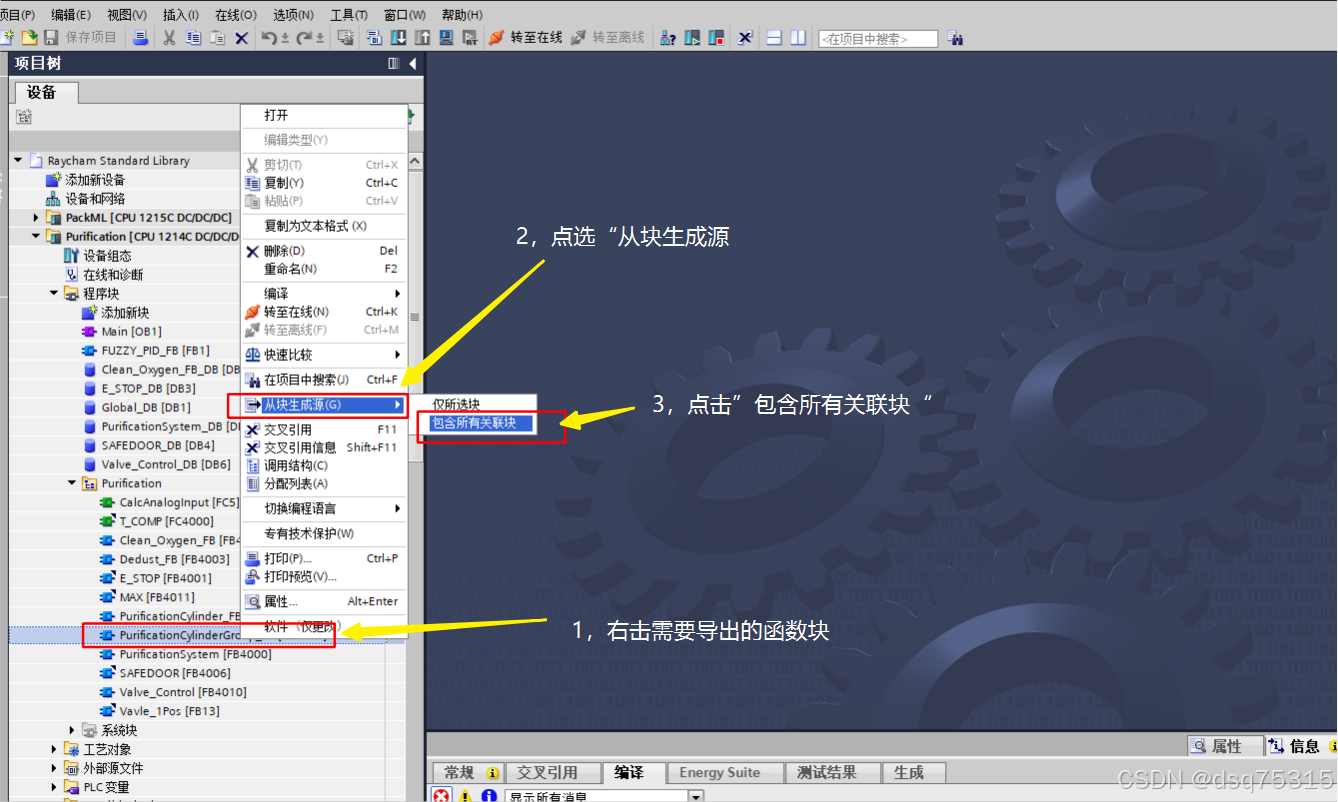Expand the 外部源文件 folder
This screenshot has width=1338, height=802.
(54, 768)
